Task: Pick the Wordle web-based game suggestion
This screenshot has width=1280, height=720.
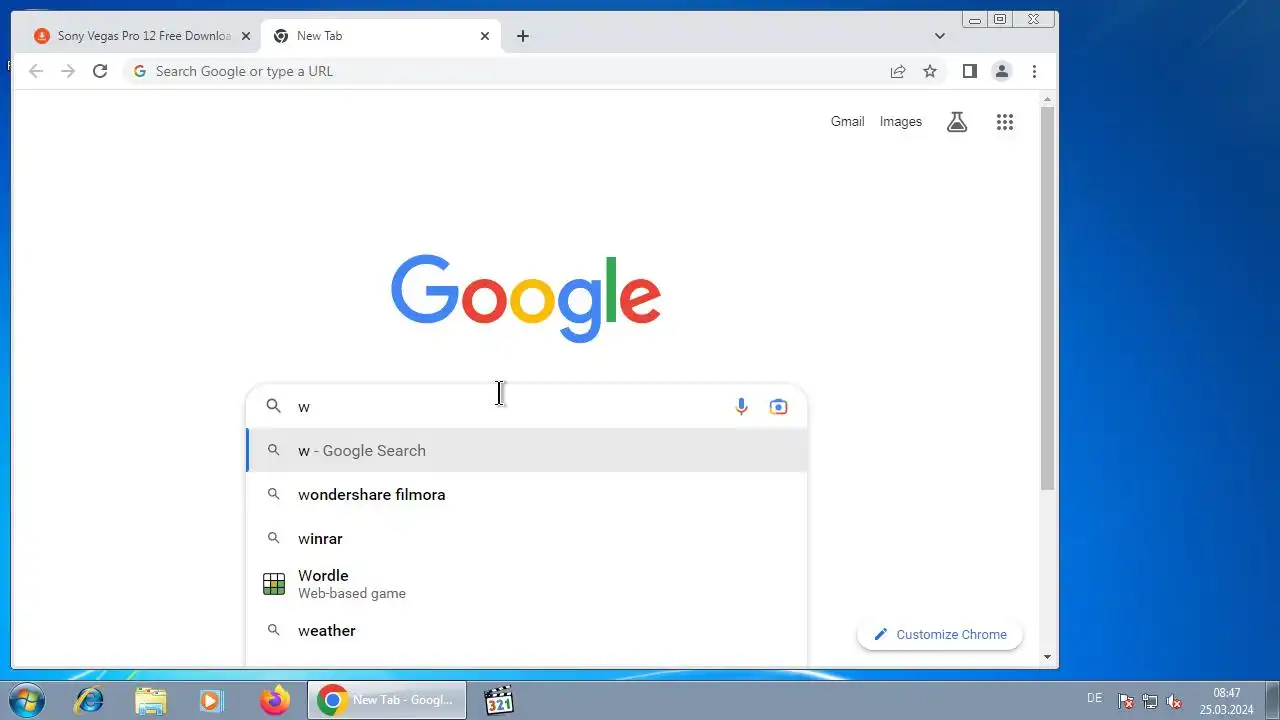Action: pos(527,584)
